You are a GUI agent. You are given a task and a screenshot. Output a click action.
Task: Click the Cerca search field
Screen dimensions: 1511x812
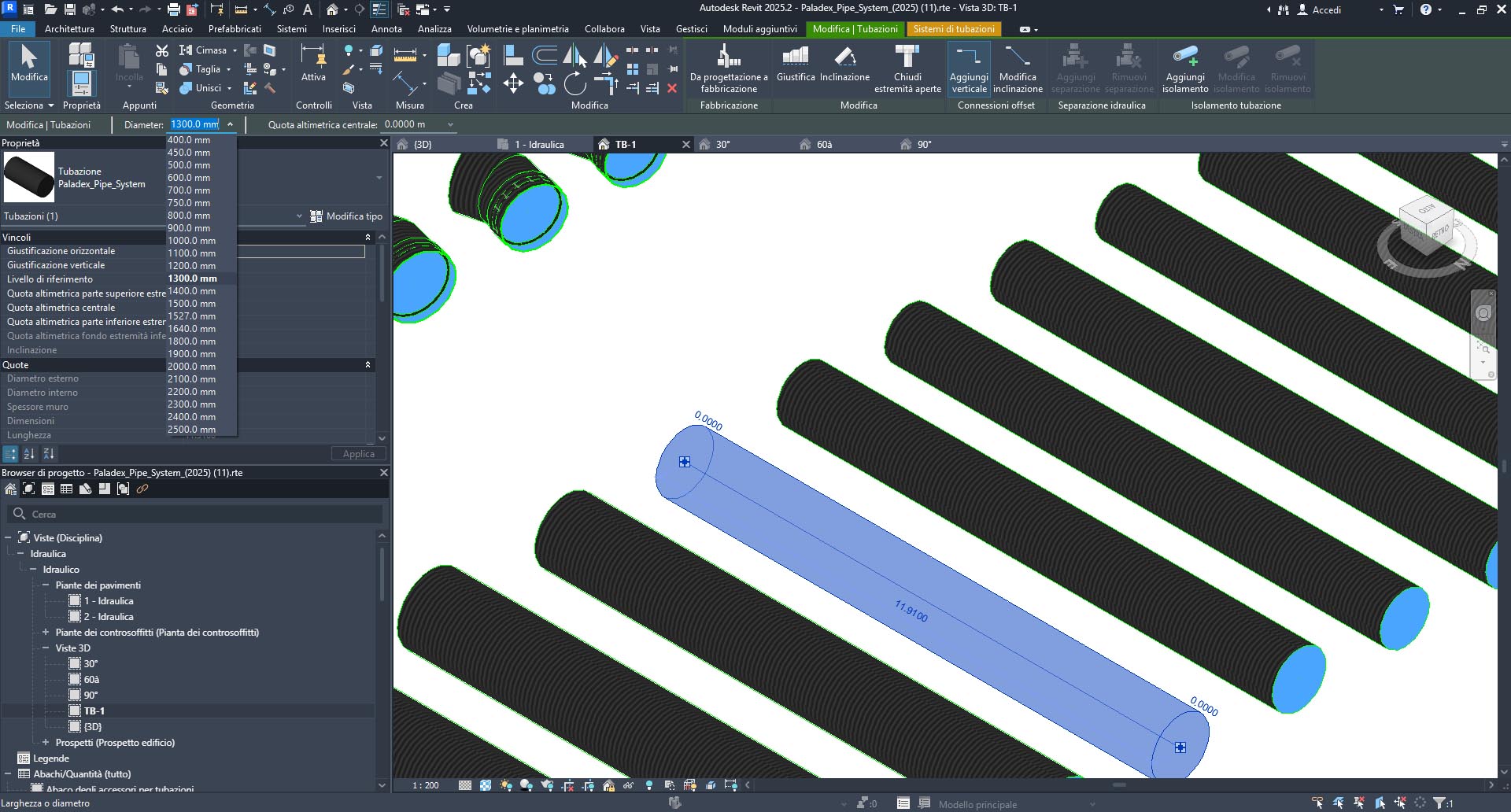click(197, 515)
